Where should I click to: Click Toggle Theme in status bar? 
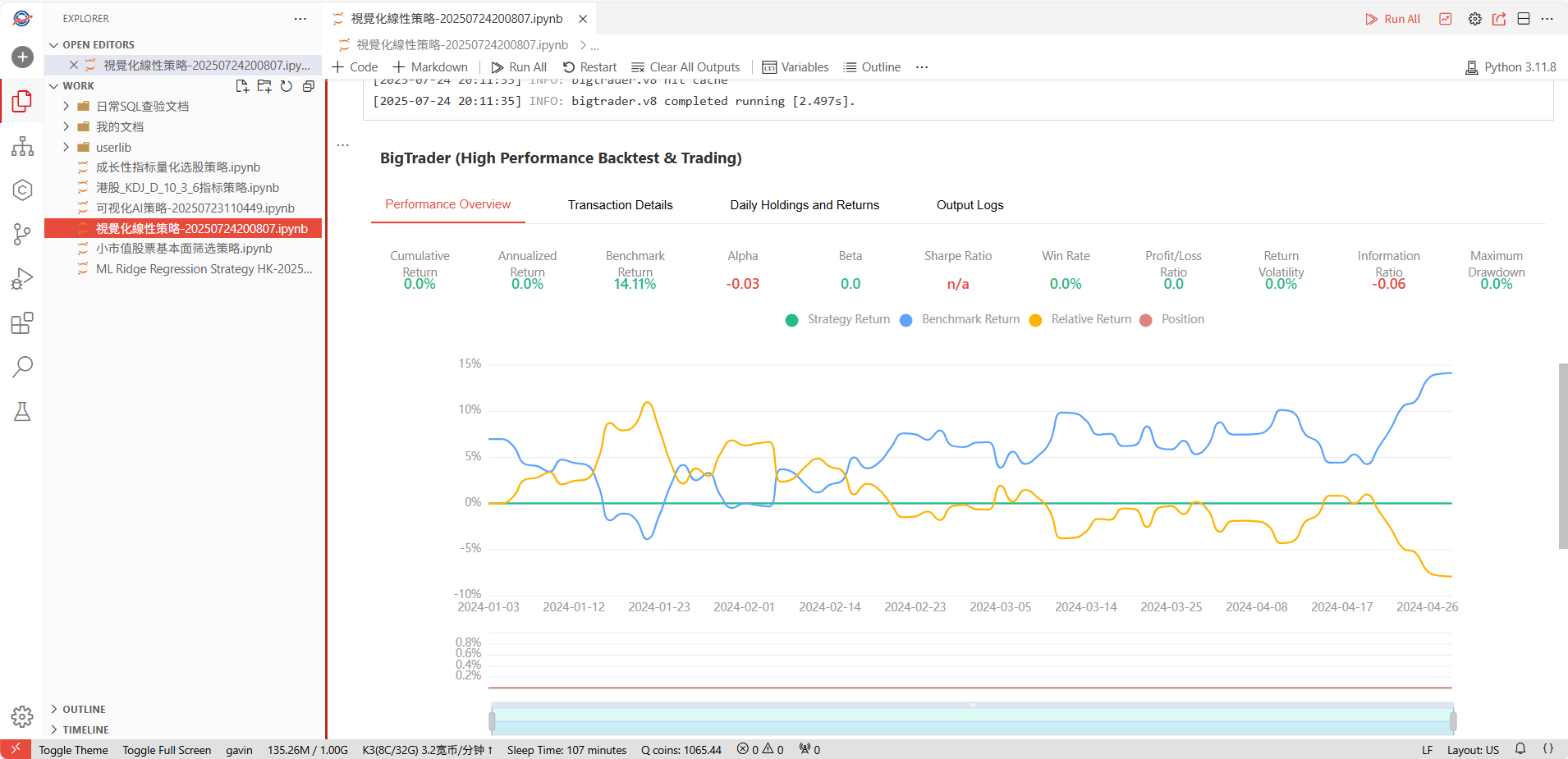click(x=73, y=750)
